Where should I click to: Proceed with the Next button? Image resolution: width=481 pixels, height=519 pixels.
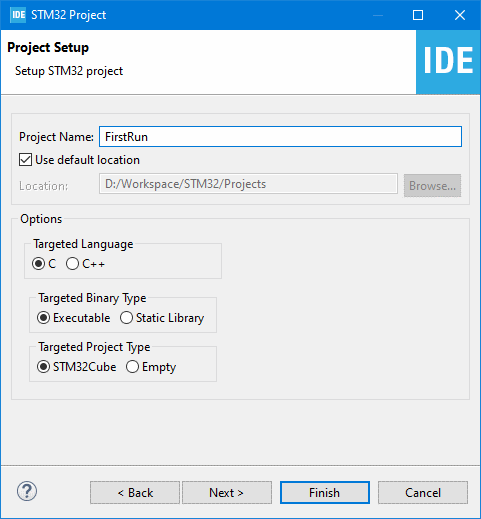(227, 492)
